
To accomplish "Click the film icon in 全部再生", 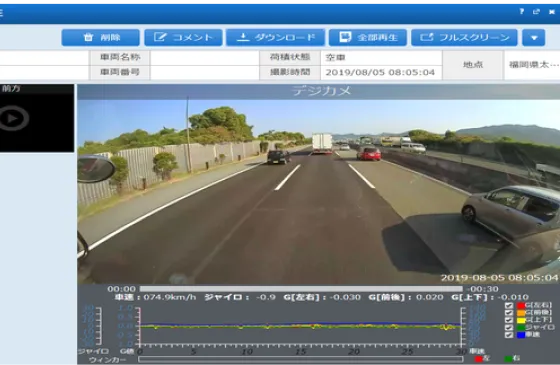I will pyautogui.click(x=345, y=37).
